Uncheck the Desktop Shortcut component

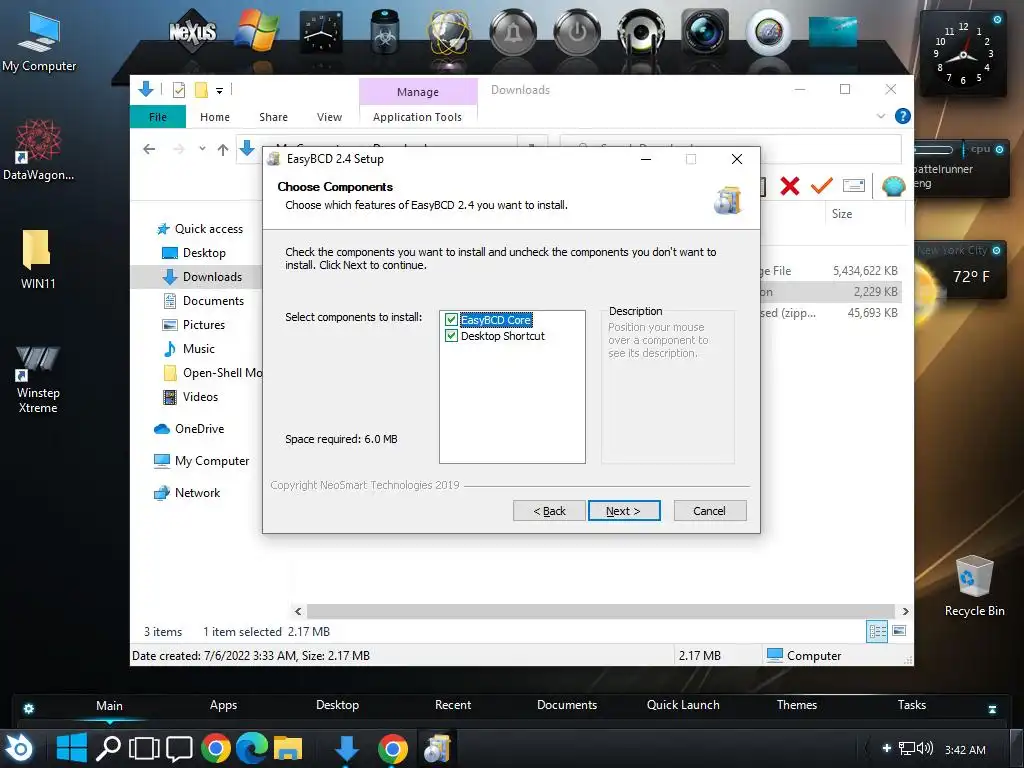pyautogui.click(x=451, y=336)
